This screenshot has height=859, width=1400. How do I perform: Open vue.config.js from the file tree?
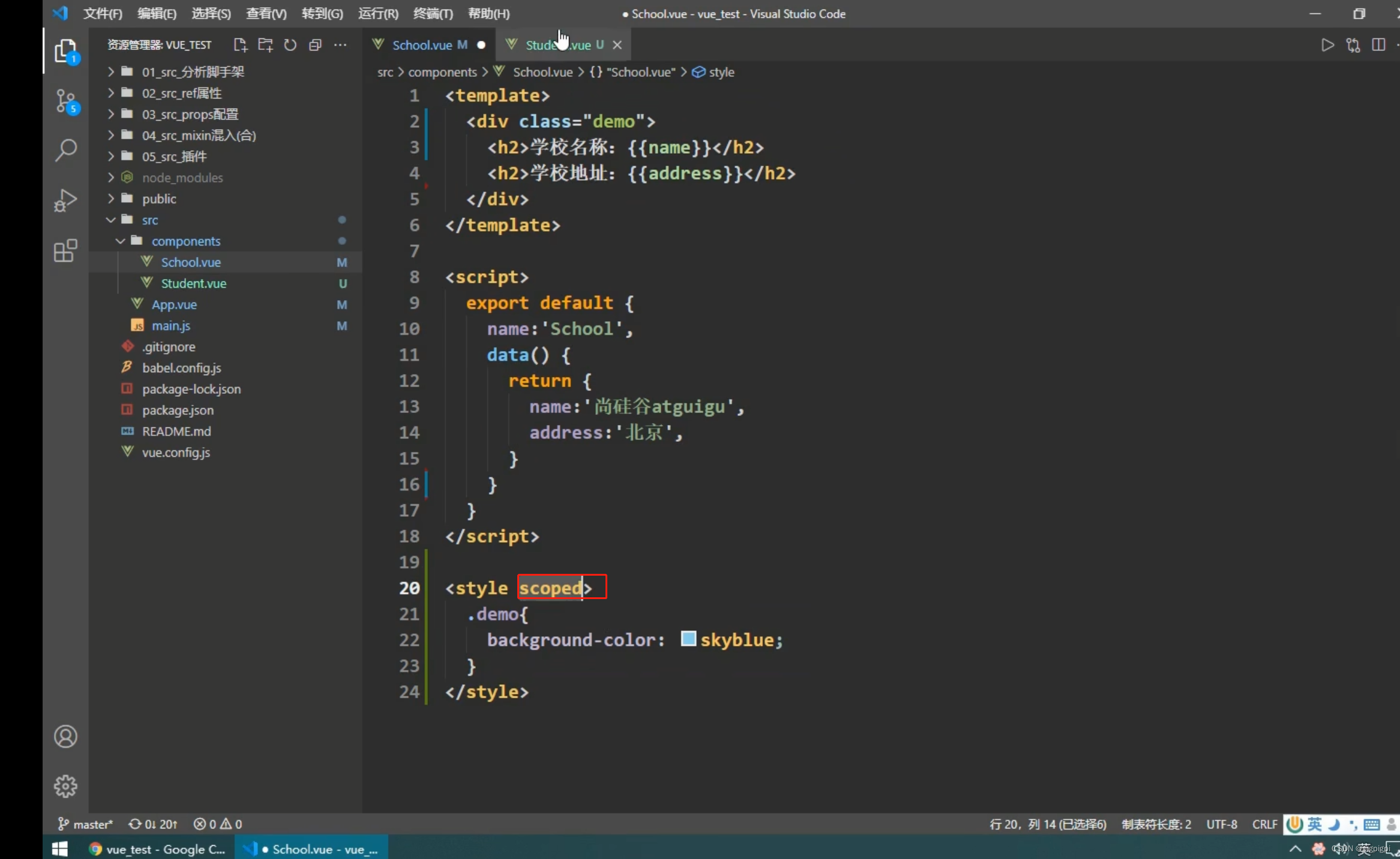[x=226, y=452]
